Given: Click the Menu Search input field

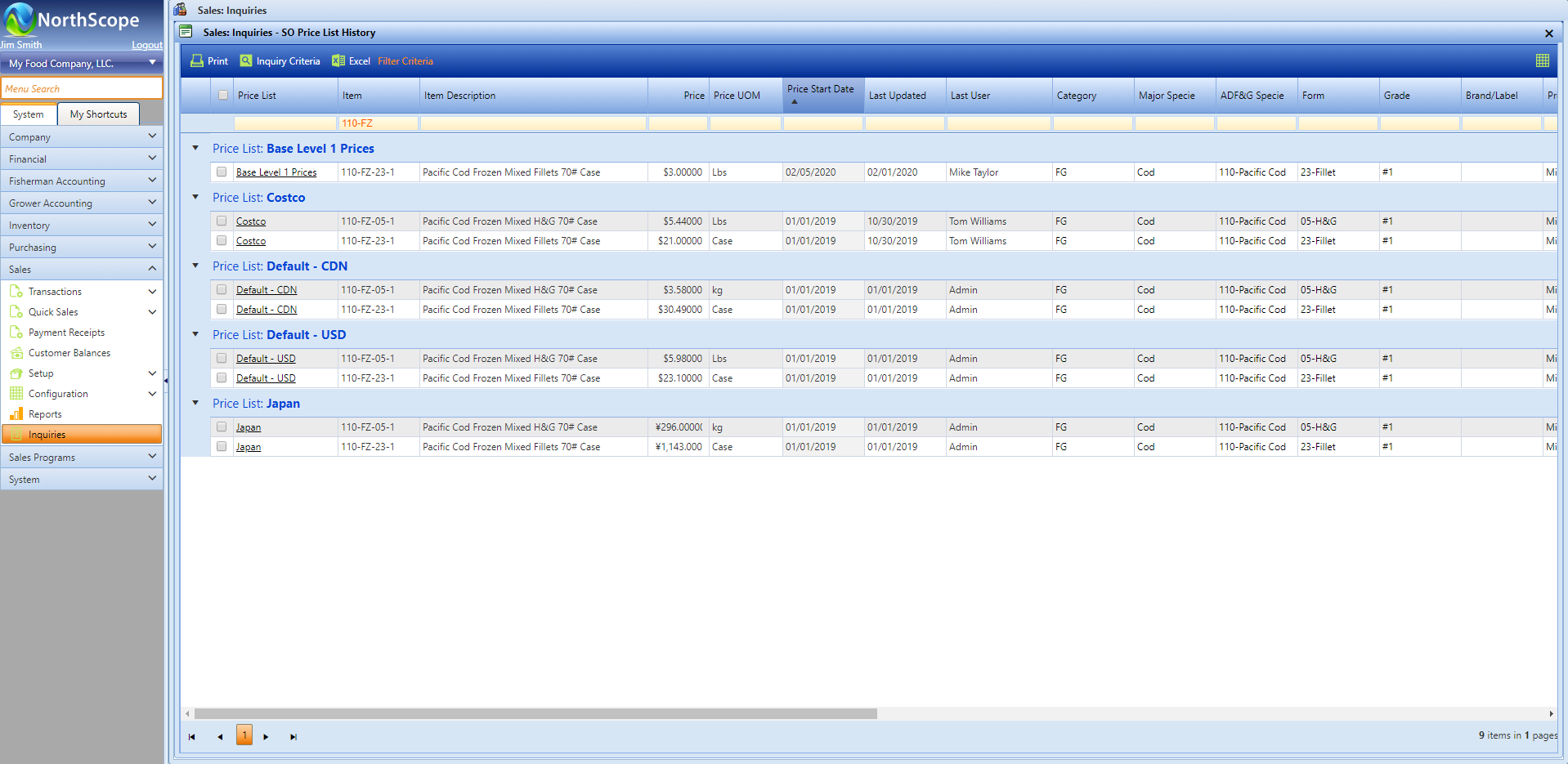Looking at the screenshot, I should click(x=82, y=88).
